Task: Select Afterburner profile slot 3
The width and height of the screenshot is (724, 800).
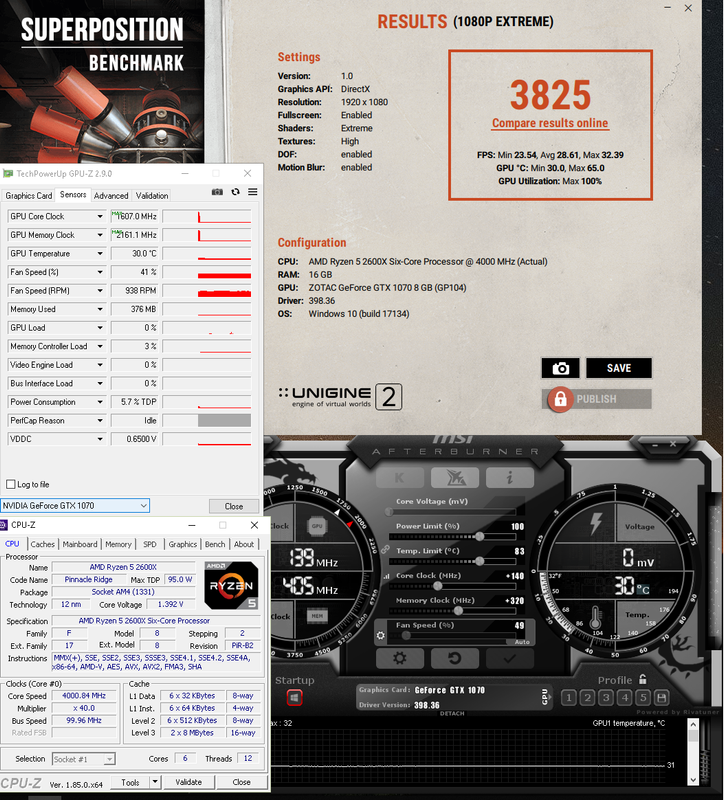Action: (606, 697)
